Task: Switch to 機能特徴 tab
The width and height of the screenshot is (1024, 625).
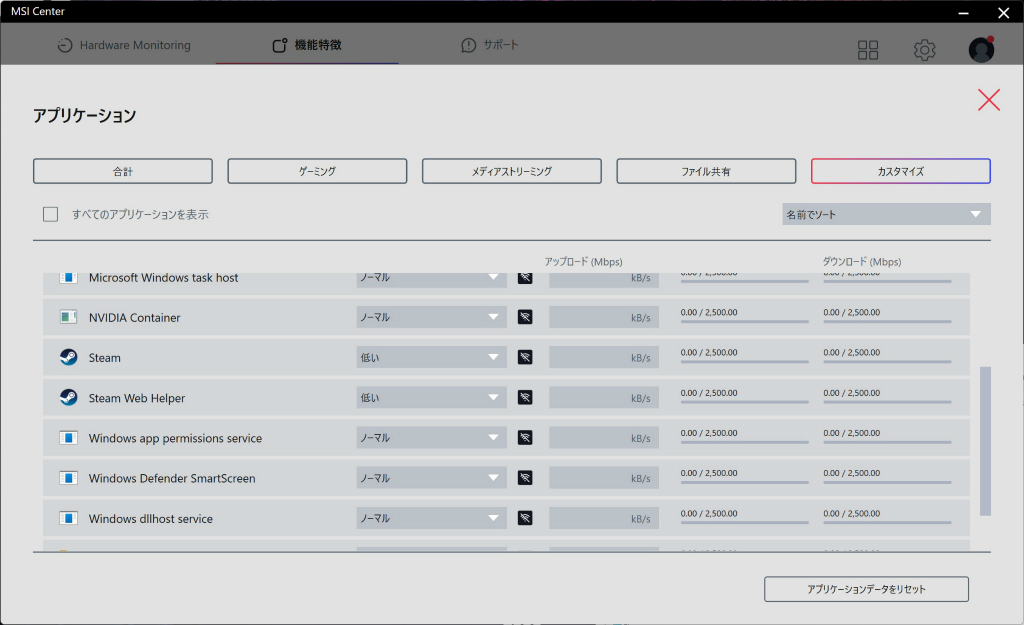Action: (307, 45)
